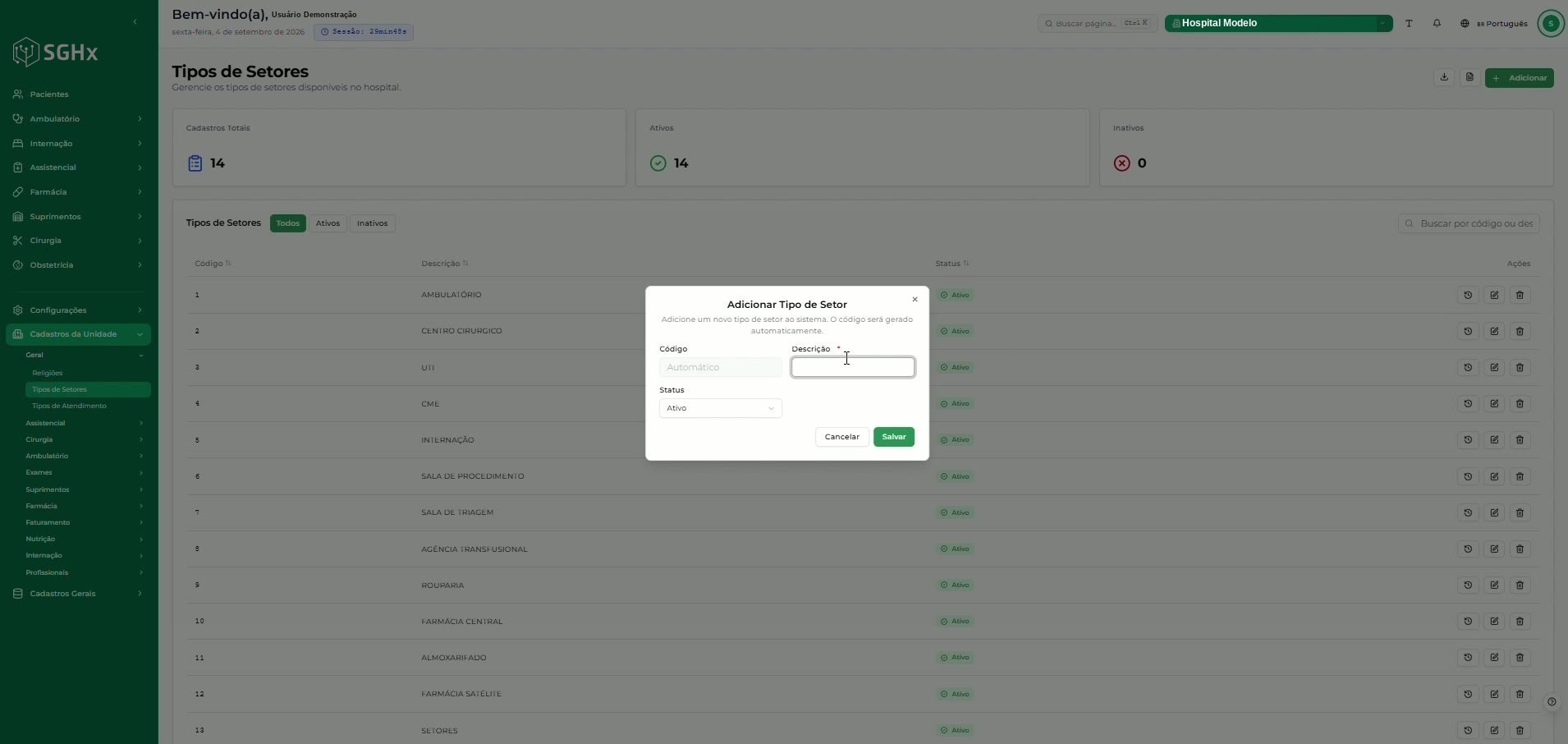Screen dimensions: 1568x744
Task: Click the edit icon for ROUPARIA row
Action: (1494, 585)
